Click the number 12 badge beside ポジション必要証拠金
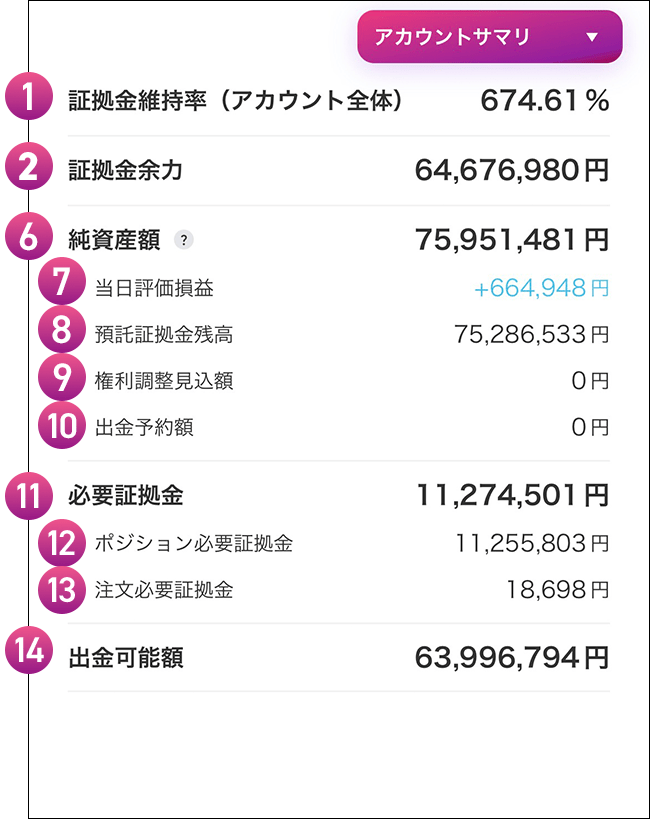 point(62,542)
